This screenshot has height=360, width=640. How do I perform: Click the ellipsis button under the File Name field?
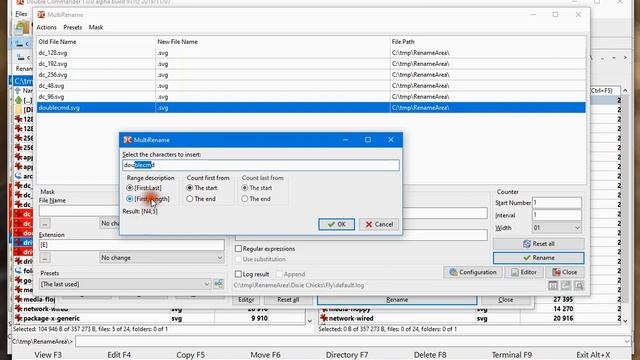[45, 224]
